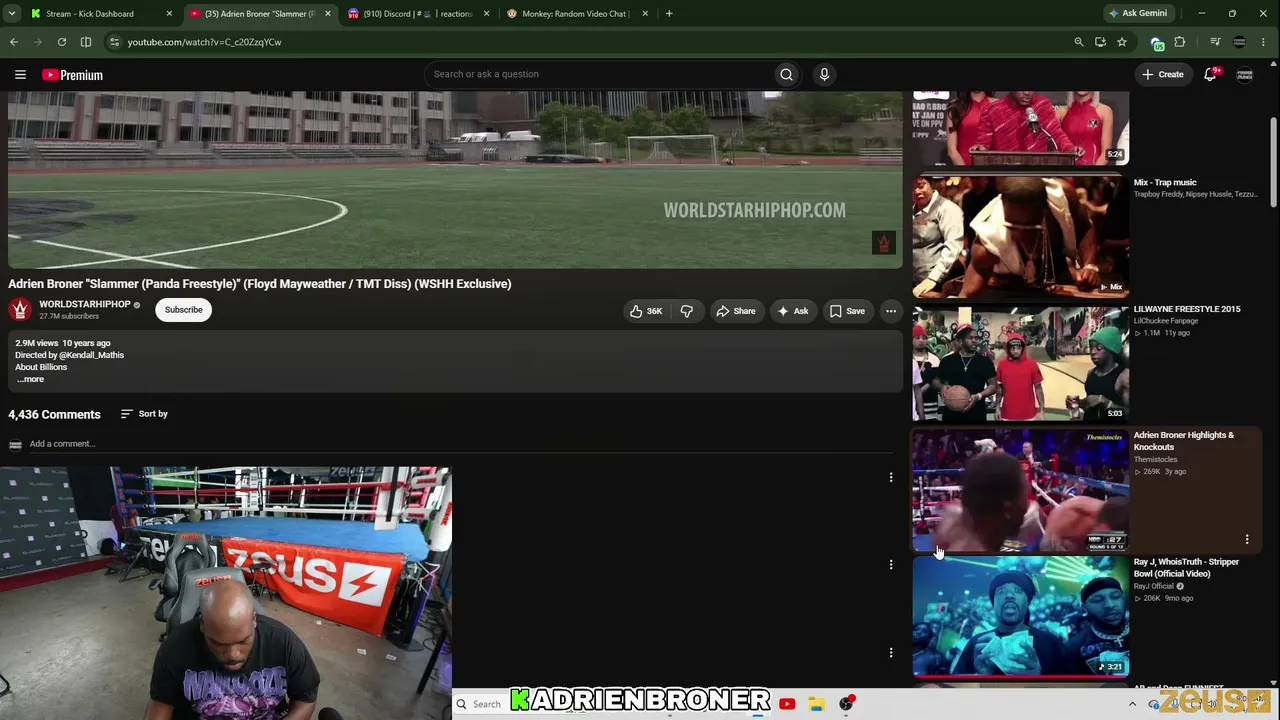Dislike the Adrien Broner video
The height and width of the screenshot is (720, 1280).
point(687,311)
